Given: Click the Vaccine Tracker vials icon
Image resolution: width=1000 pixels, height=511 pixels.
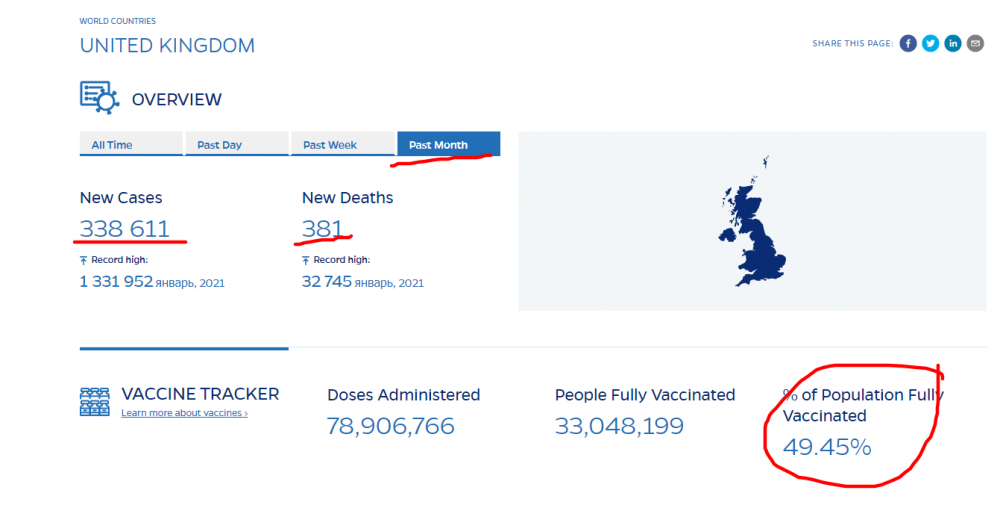Looking at the screenshot, I should click(x=94, y=401).
